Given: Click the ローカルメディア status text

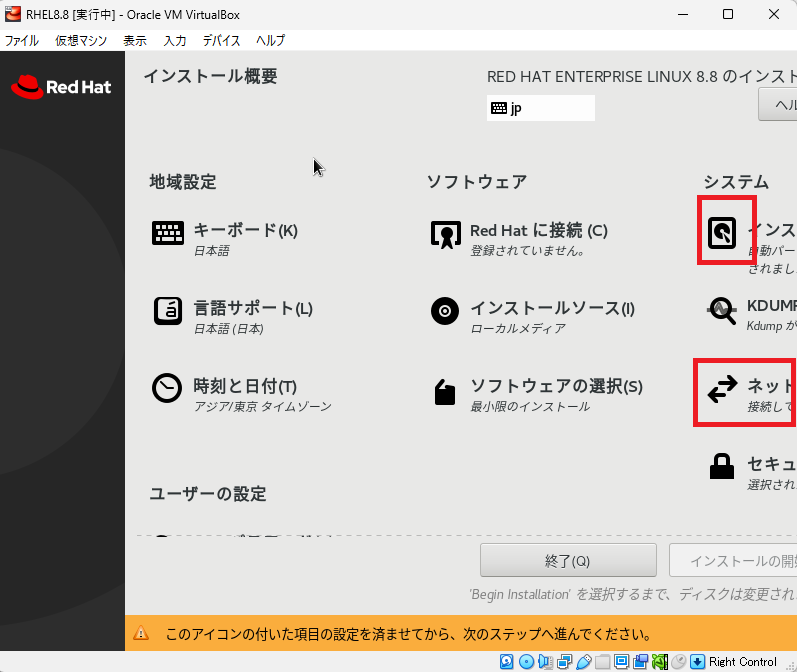Looking at the screenshot, I should 518,328.
